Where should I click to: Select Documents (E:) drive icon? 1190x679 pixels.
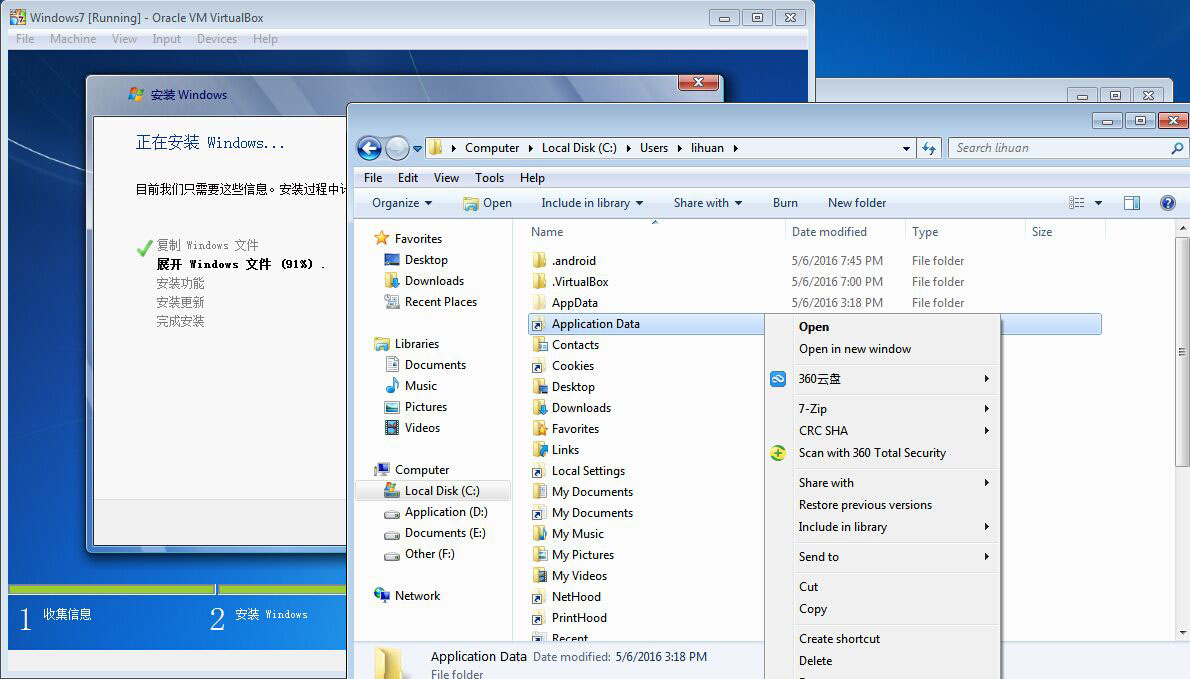click(x=392, y=534)
